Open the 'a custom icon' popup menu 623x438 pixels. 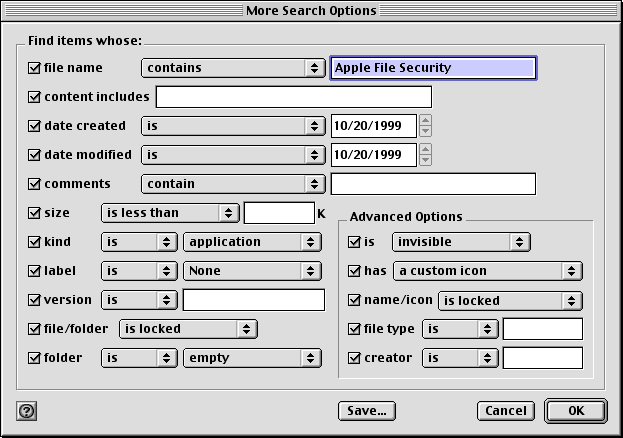(x=488, y=271)
